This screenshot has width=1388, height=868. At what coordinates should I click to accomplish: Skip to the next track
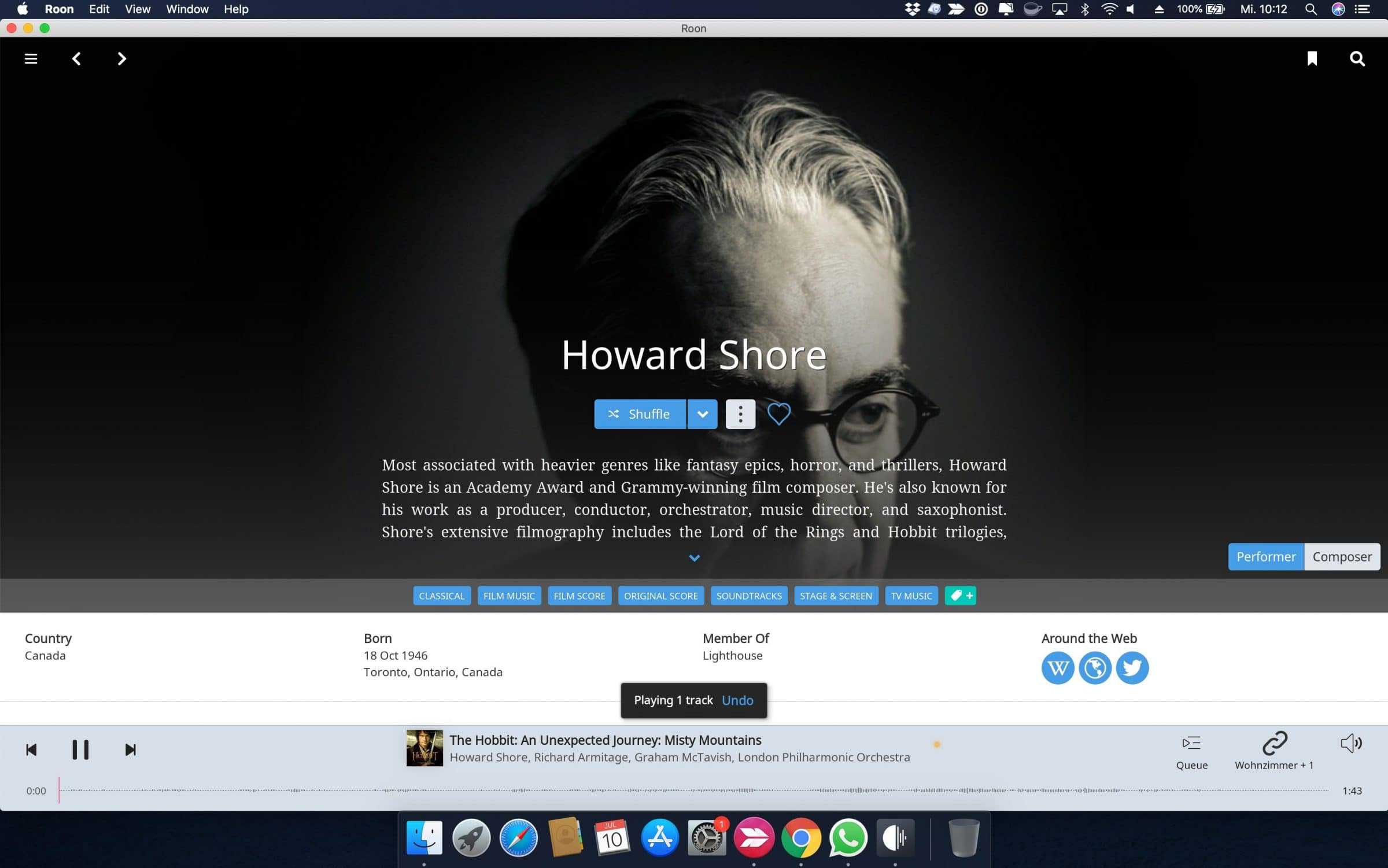(130, 750)
